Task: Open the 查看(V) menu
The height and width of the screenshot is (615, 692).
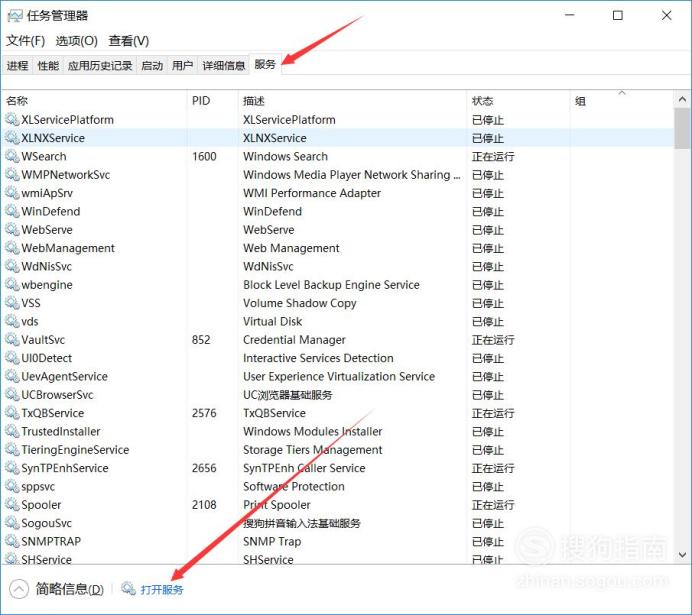Action: (x=128, y=41)
